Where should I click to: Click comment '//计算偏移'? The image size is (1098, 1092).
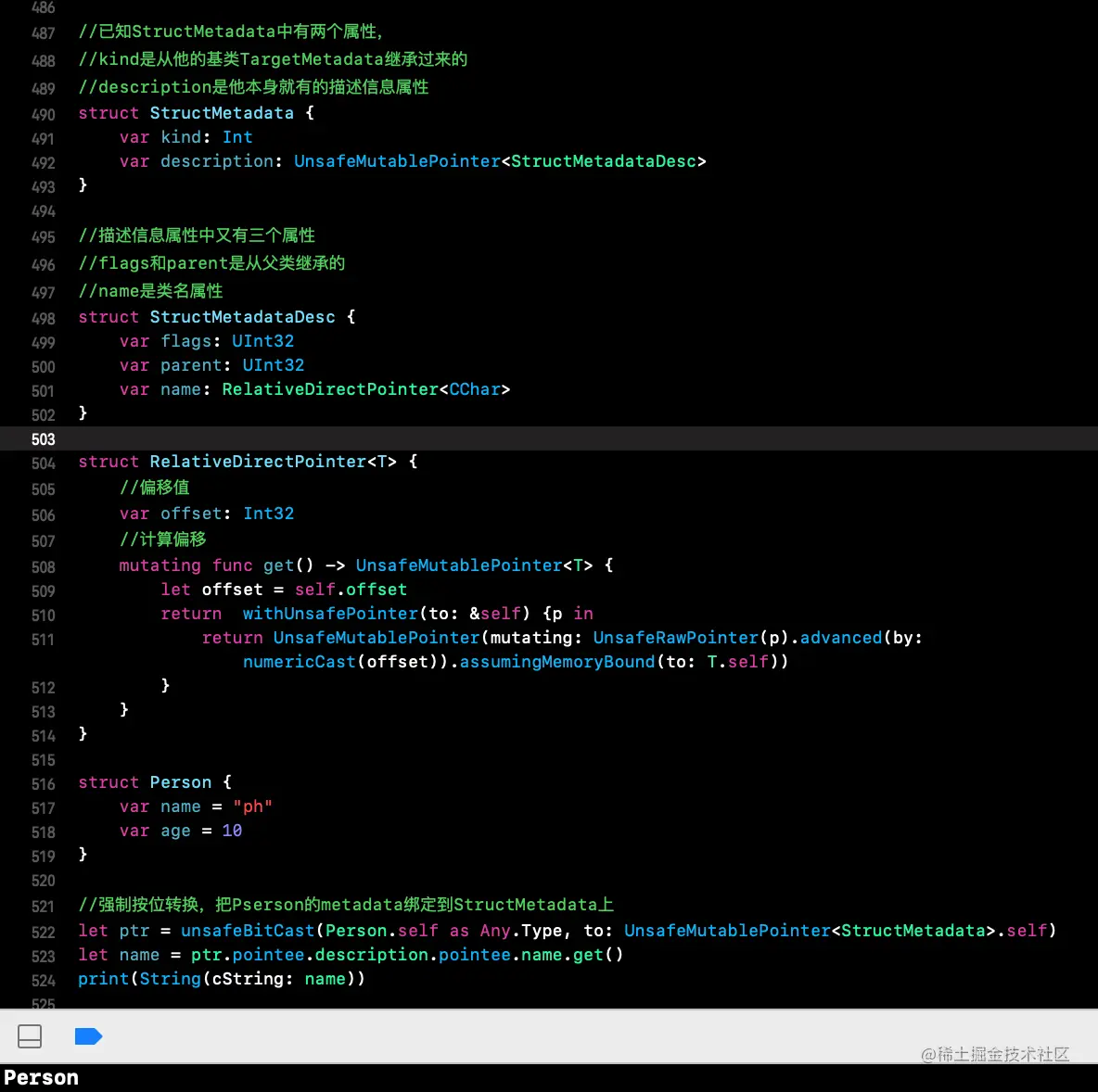[x=163, y=539]
